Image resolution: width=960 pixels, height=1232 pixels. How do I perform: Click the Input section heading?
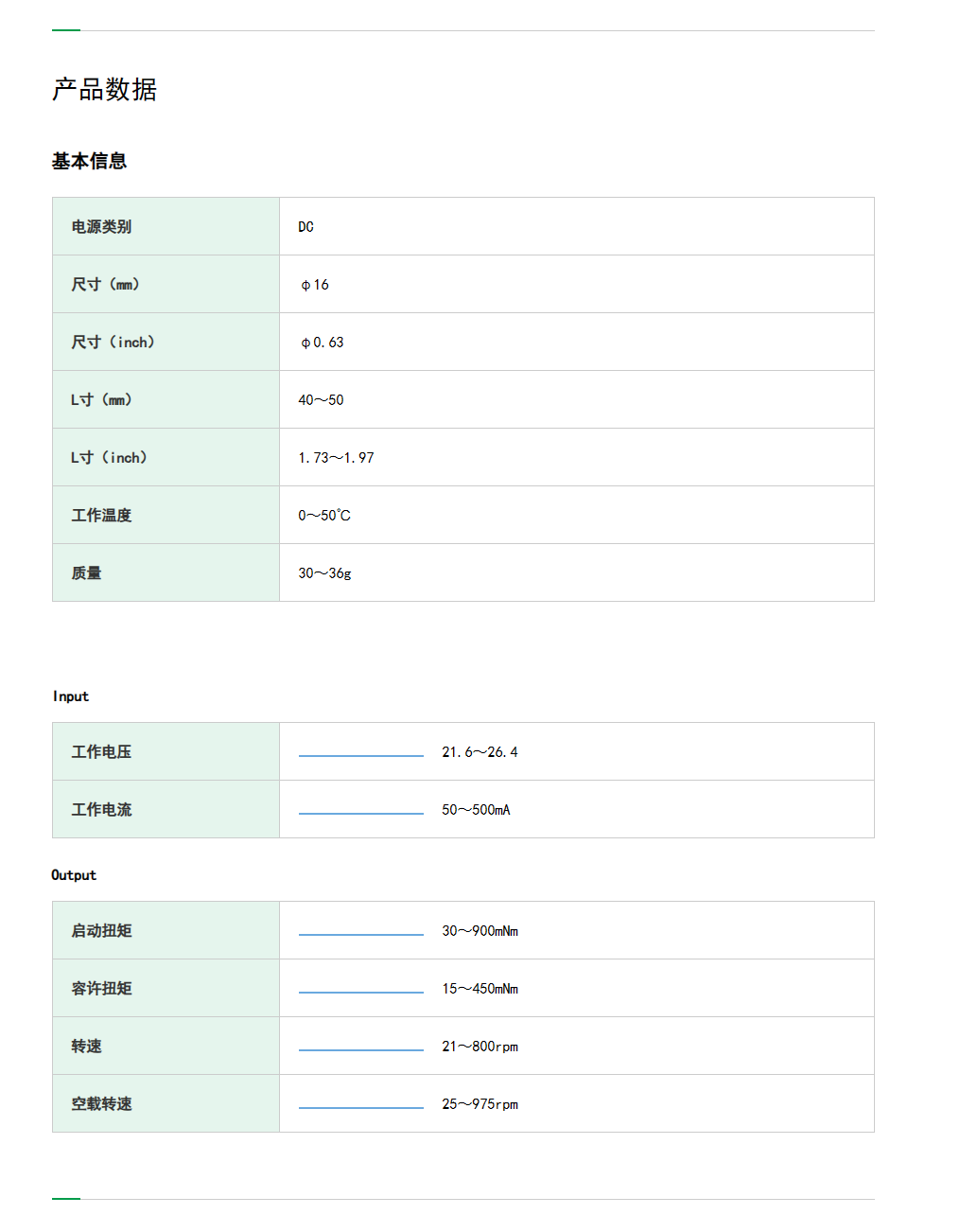coord(71,696)
